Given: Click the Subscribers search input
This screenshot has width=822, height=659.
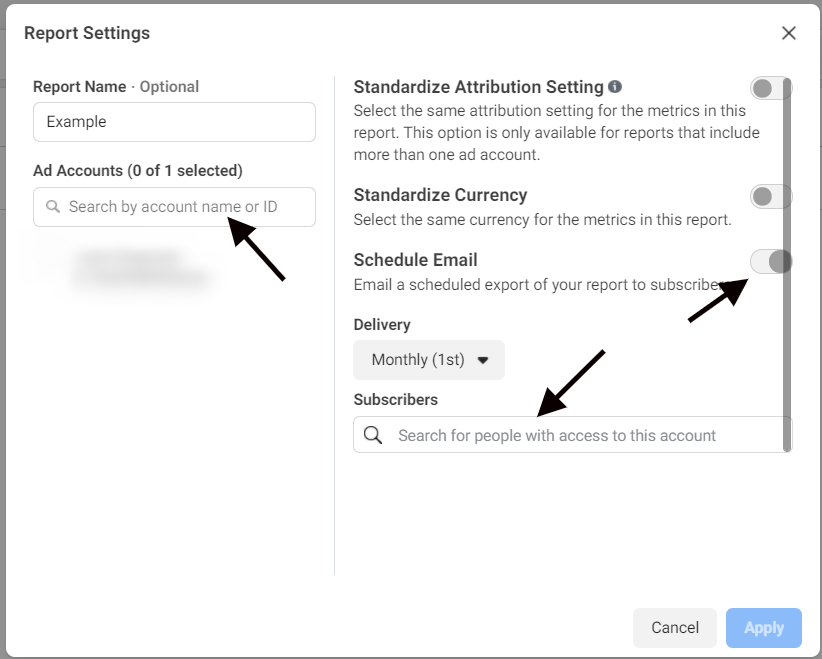Looking at the screenshot, I should 560,435.
